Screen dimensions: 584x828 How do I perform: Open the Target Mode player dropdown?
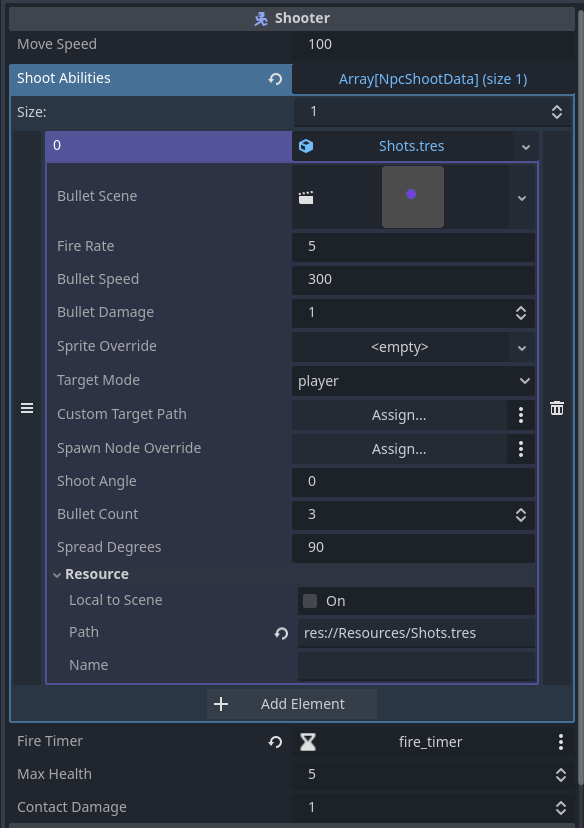(x=413, y=381)
